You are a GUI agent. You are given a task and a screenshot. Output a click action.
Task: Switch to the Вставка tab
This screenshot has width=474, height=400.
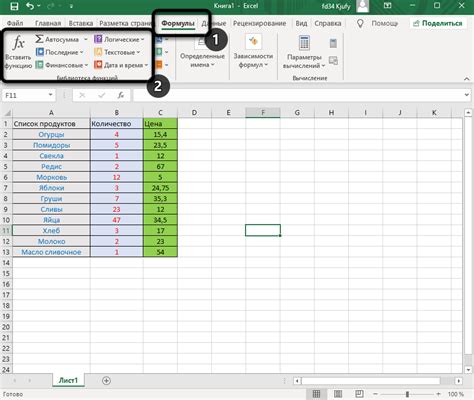(81, 23)
